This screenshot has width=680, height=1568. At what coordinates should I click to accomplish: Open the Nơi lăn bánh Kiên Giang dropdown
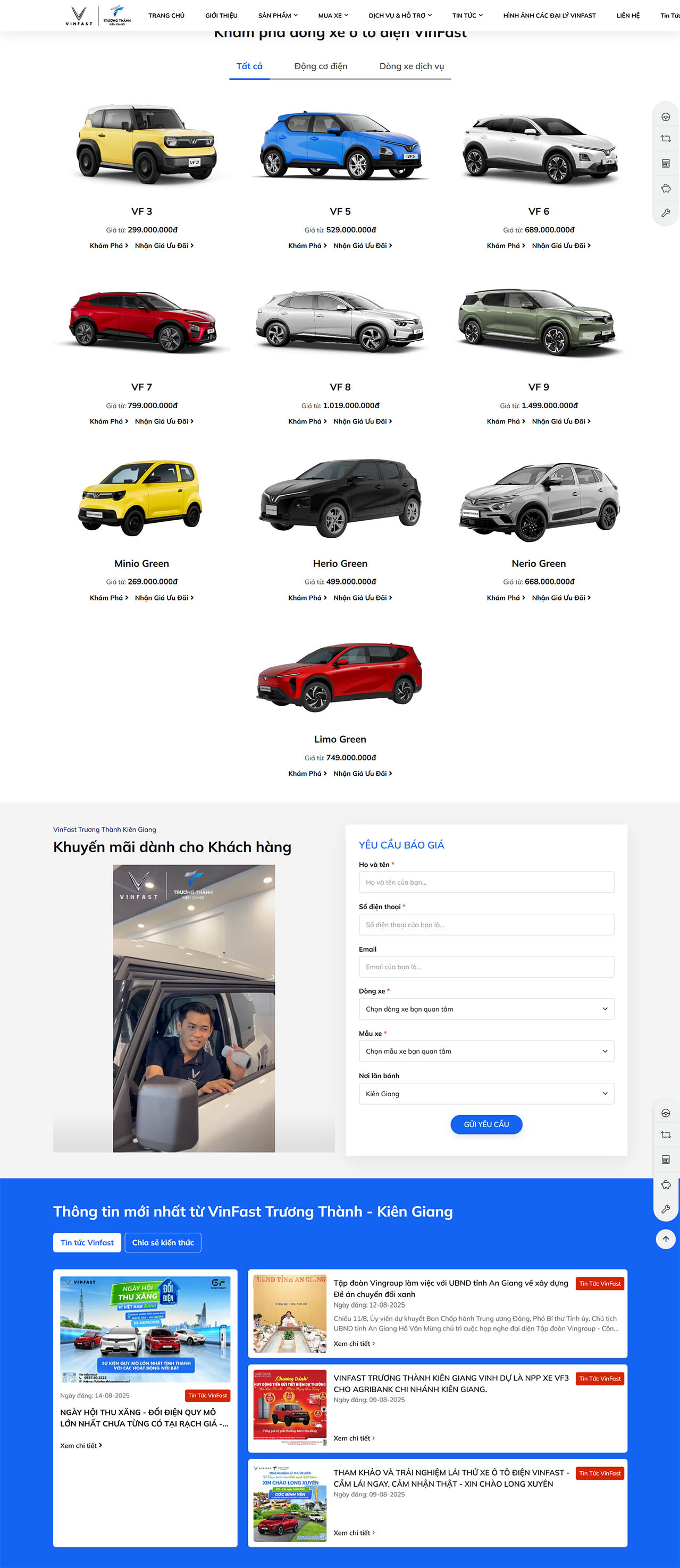pyautogui.click(x=486, y=1093)
